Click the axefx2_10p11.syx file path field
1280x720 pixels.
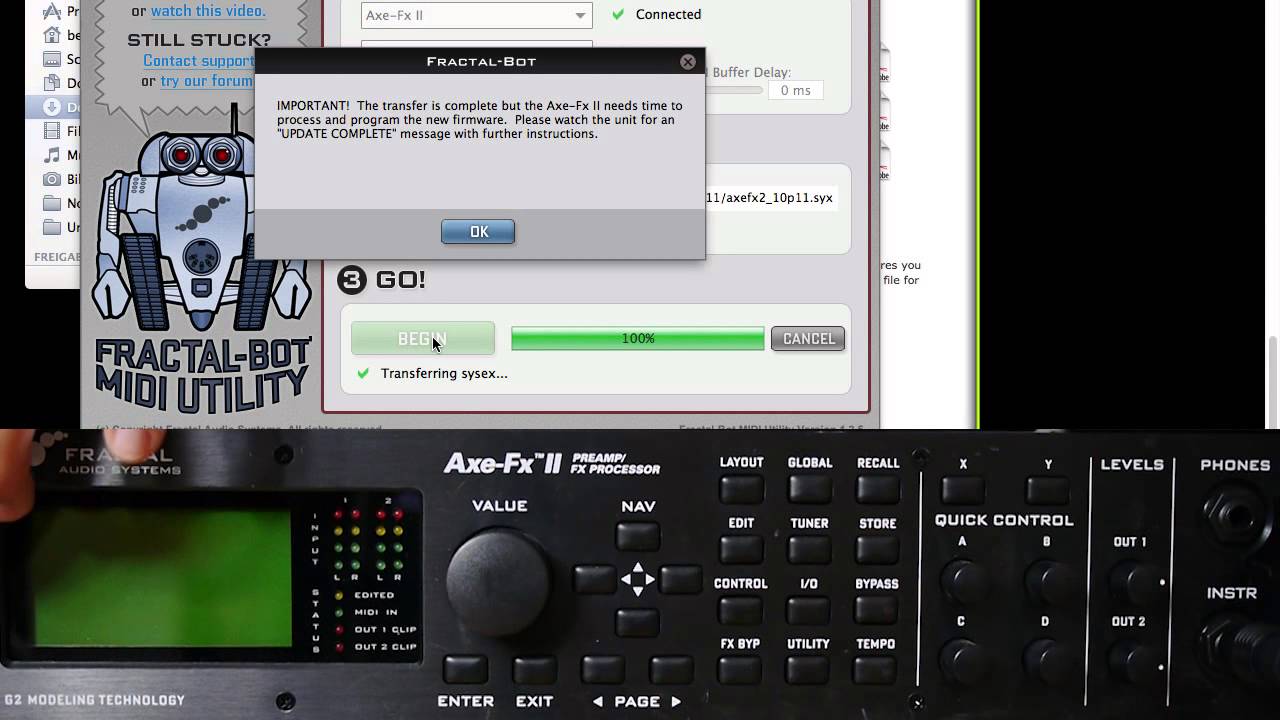coord(770,198)
